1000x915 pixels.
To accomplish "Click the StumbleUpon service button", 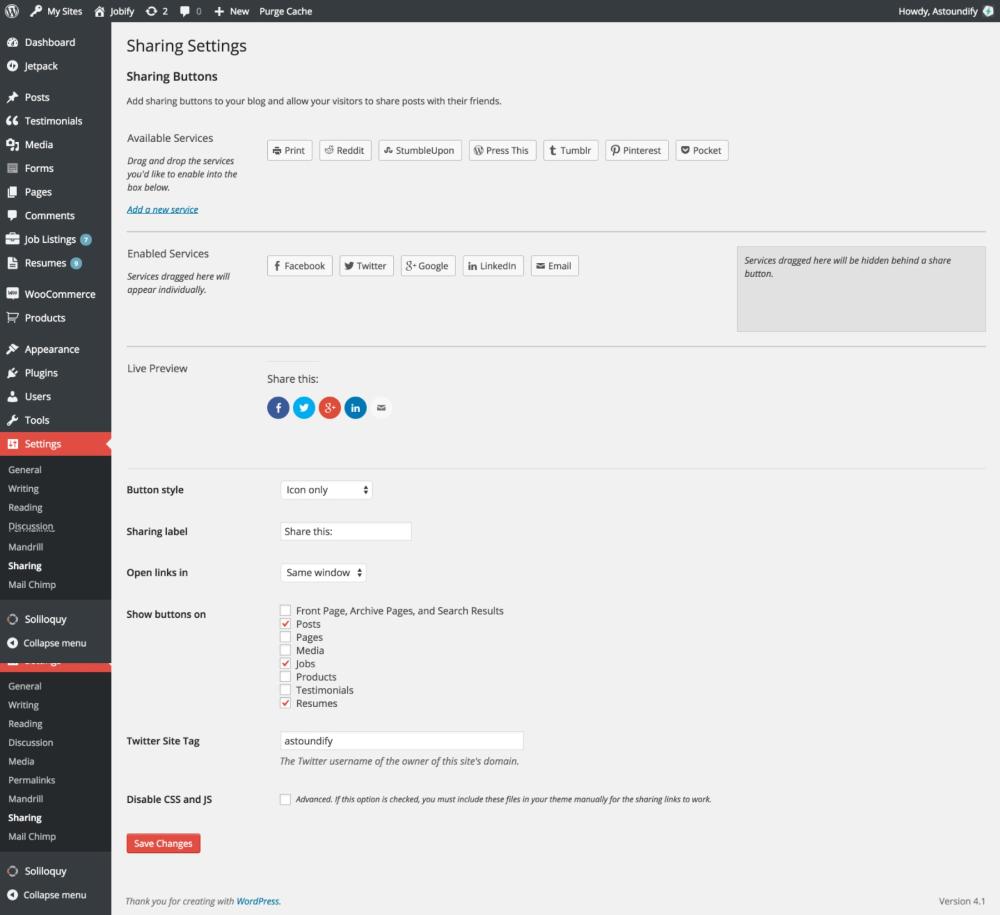I will (x=420, y=150).
